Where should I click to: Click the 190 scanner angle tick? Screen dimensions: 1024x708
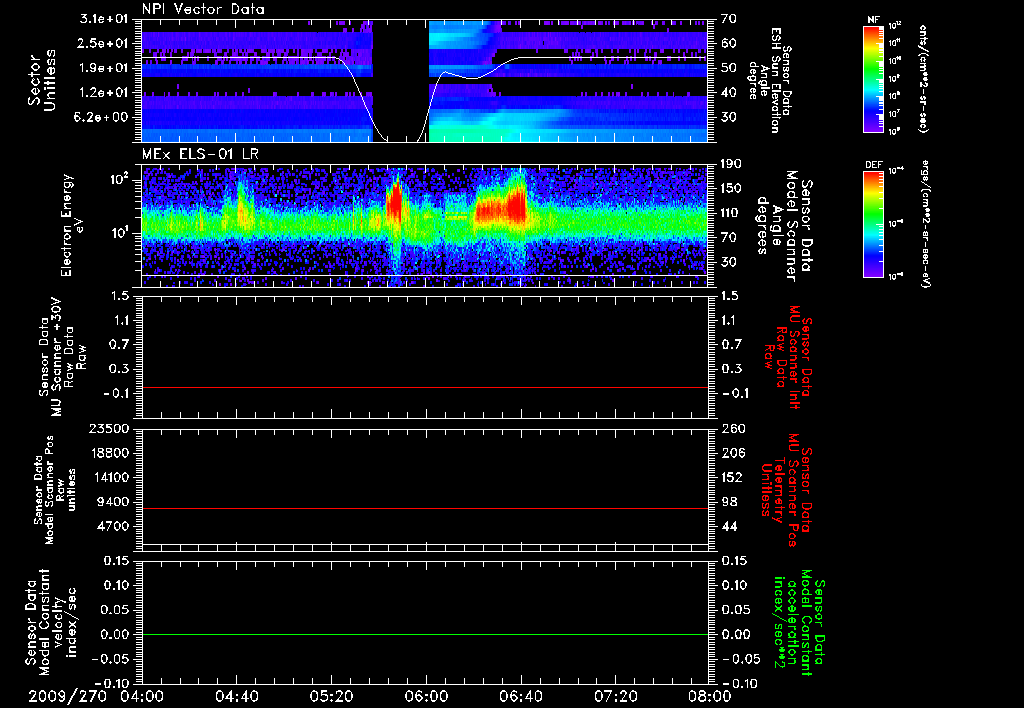tap(732, 164)
